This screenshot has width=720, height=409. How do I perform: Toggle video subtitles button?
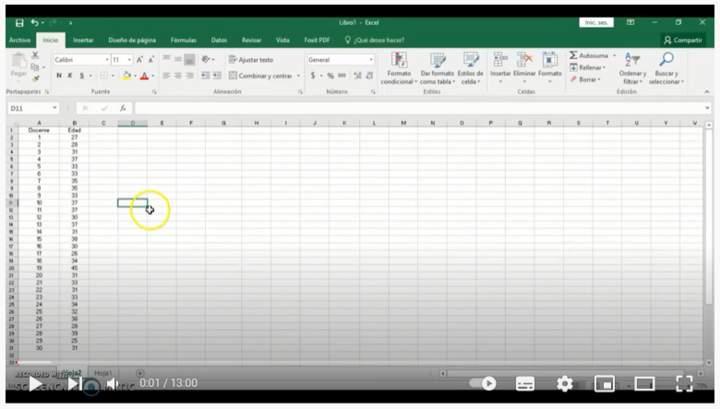(x=525, y=383)
